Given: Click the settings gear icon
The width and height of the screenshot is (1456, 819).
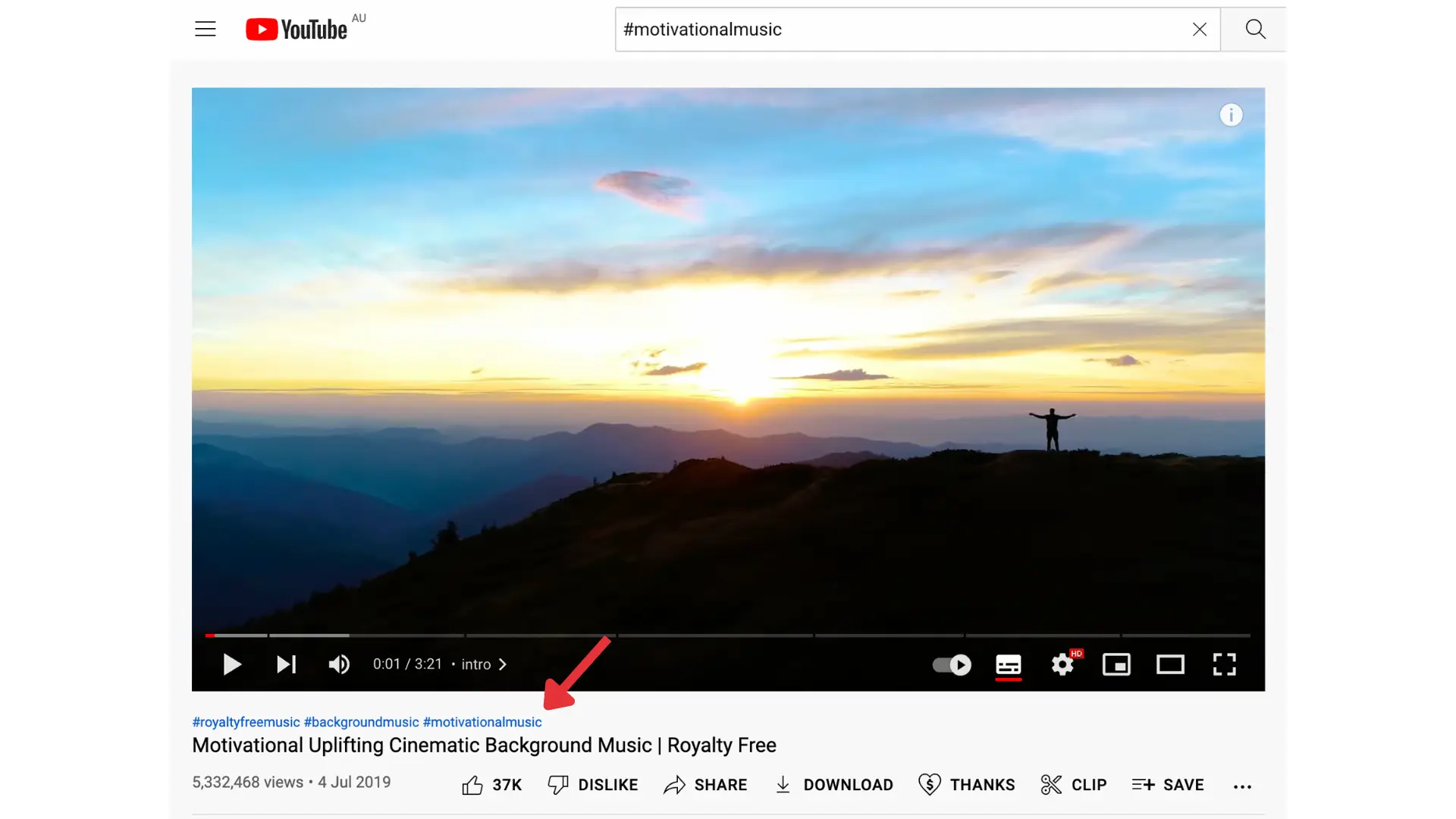Looking at the screenshot, I should 1062,663.
